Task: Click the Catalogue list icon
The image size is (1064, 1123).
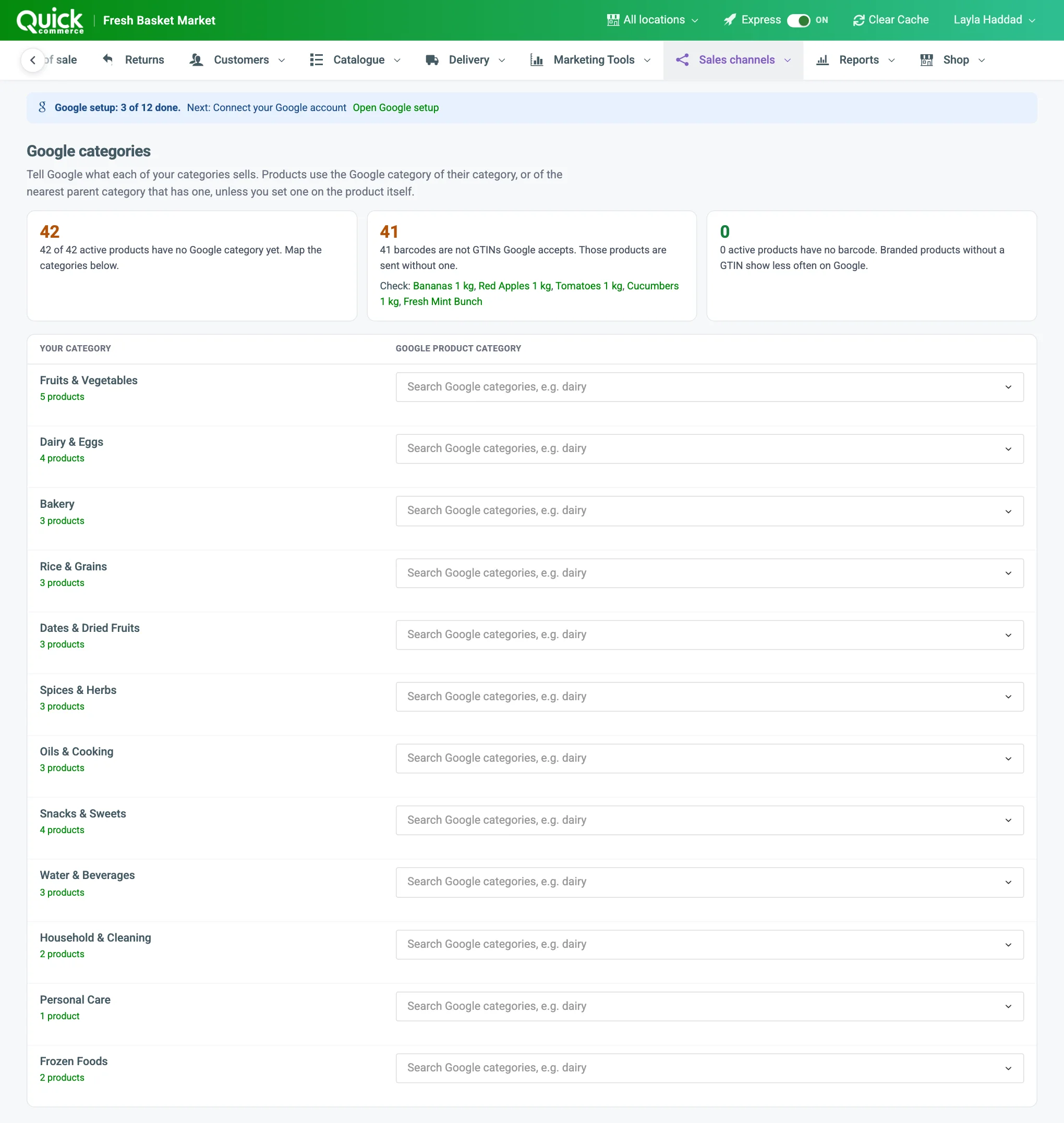Action: (x=317, y=59)
